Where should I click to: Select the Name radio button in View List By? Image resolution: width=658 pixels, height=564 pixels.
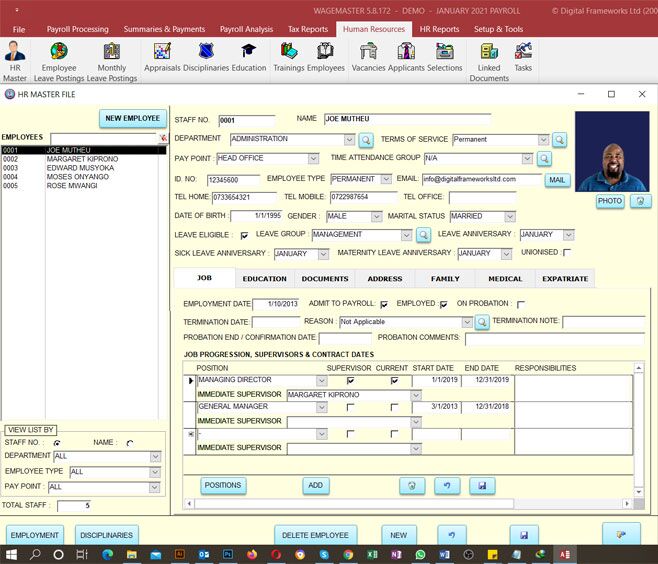point(130,442)
